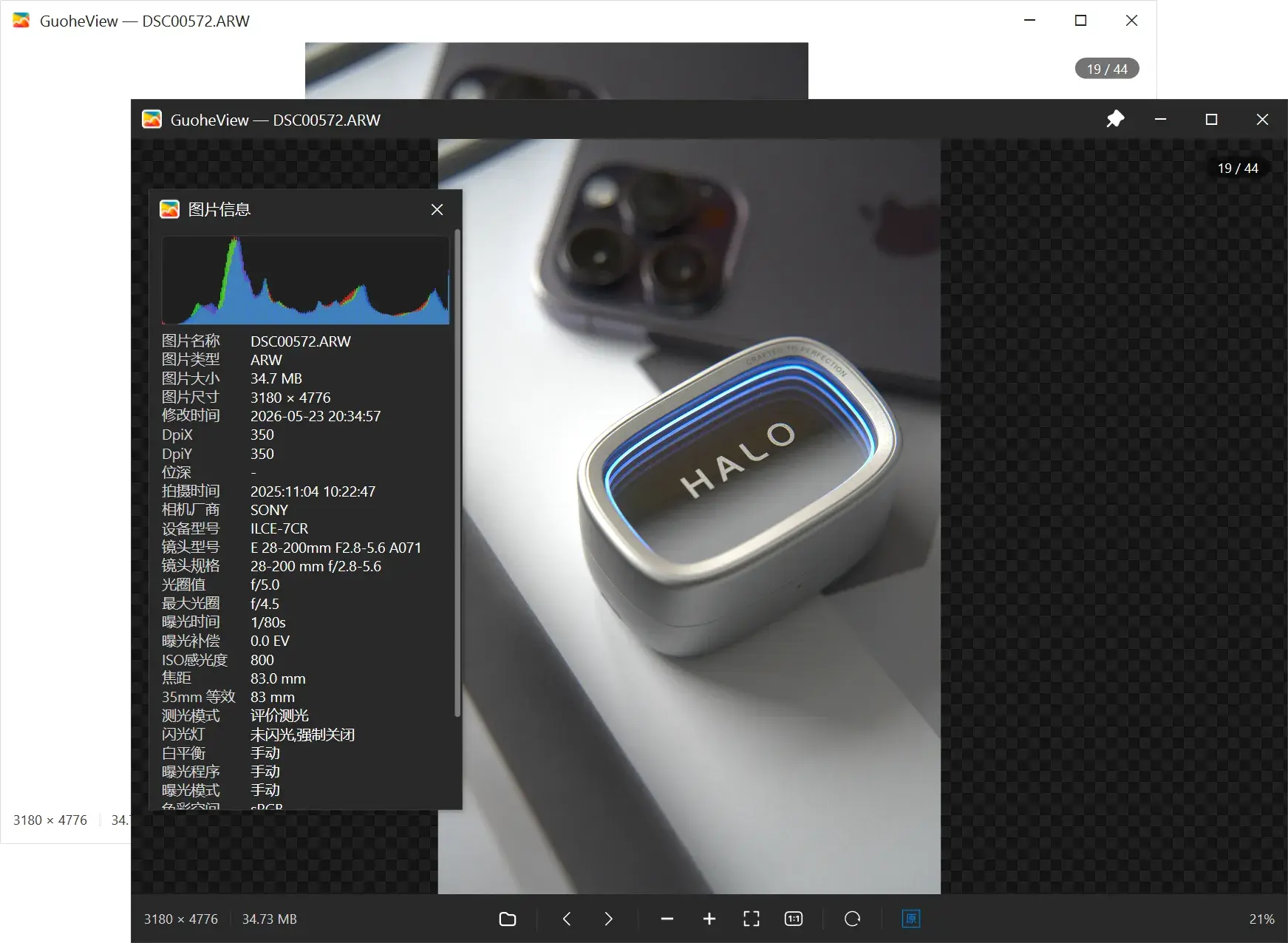Close the 图片信息 panel
Viewport: 1288px width, 943px height.
[x=437, y=210]
